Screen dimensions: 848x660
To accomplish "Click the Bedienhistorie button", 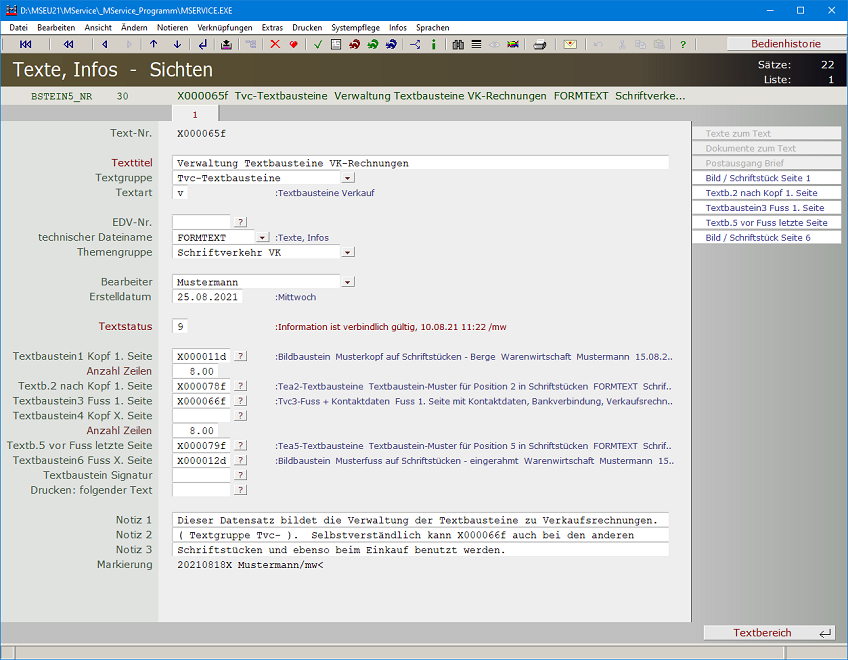I will [785, 44].
